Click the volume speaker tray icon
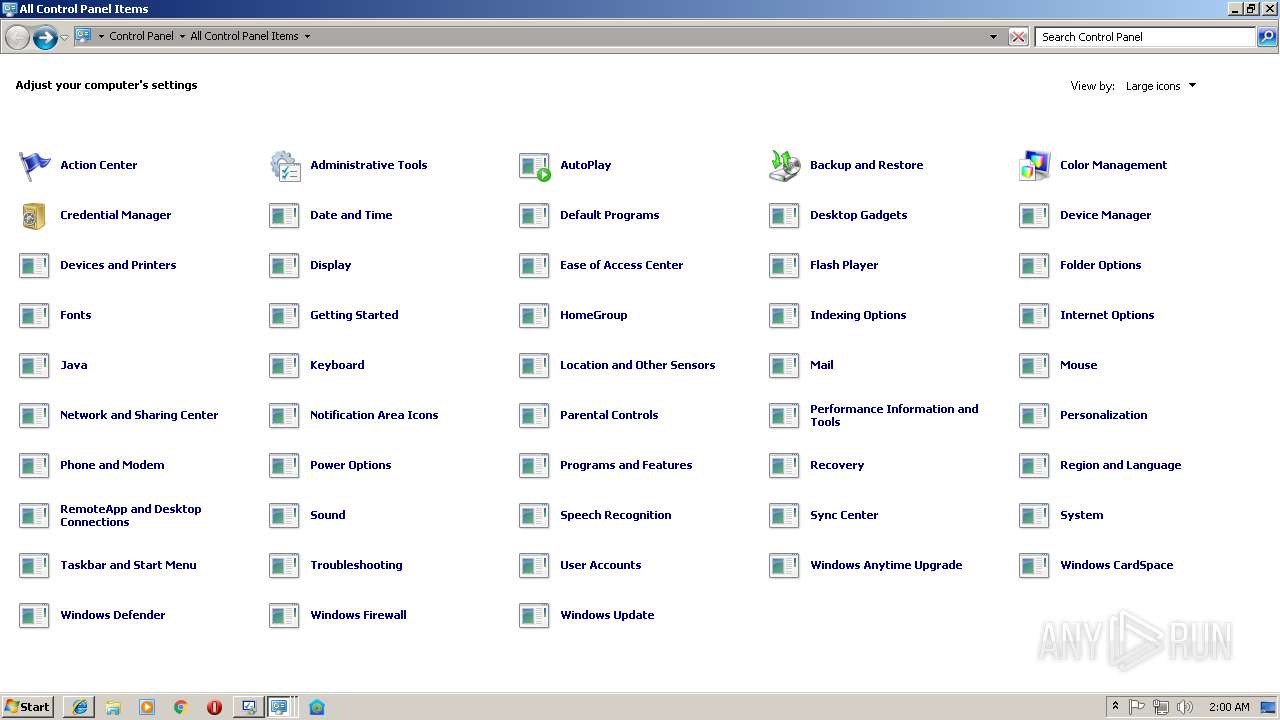This screenshot has height=720, width=1280. (1185, 707)
